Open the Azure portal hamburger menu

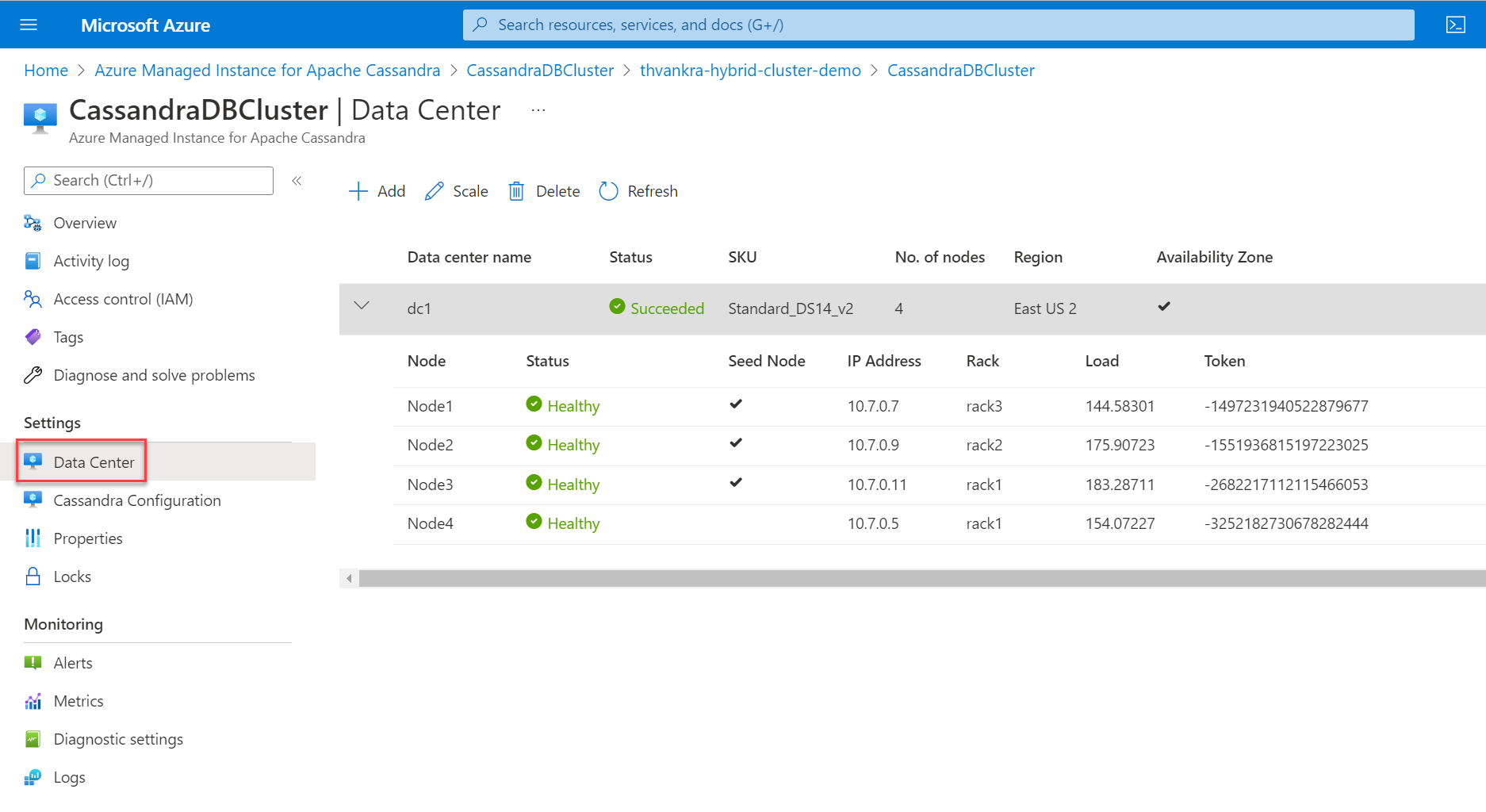(x=29, y=25)
